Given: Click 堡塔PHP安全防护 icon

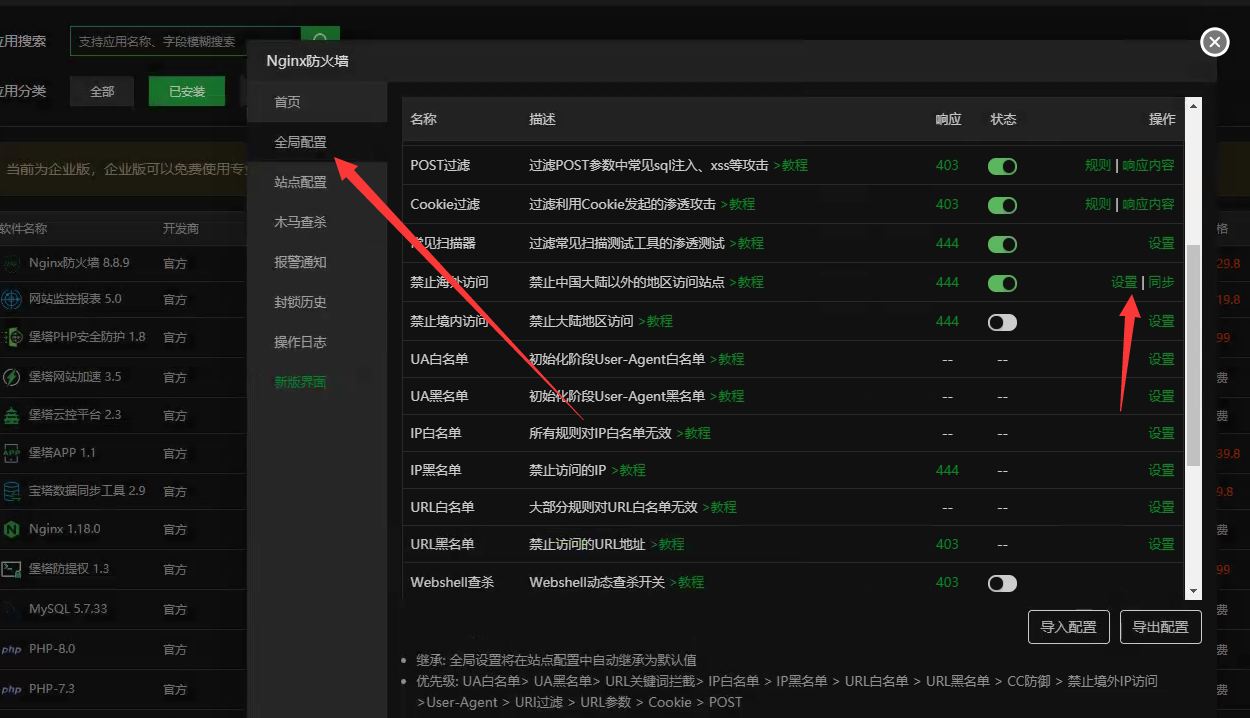Looking at the screenshot, I should (x=11, y=337).
